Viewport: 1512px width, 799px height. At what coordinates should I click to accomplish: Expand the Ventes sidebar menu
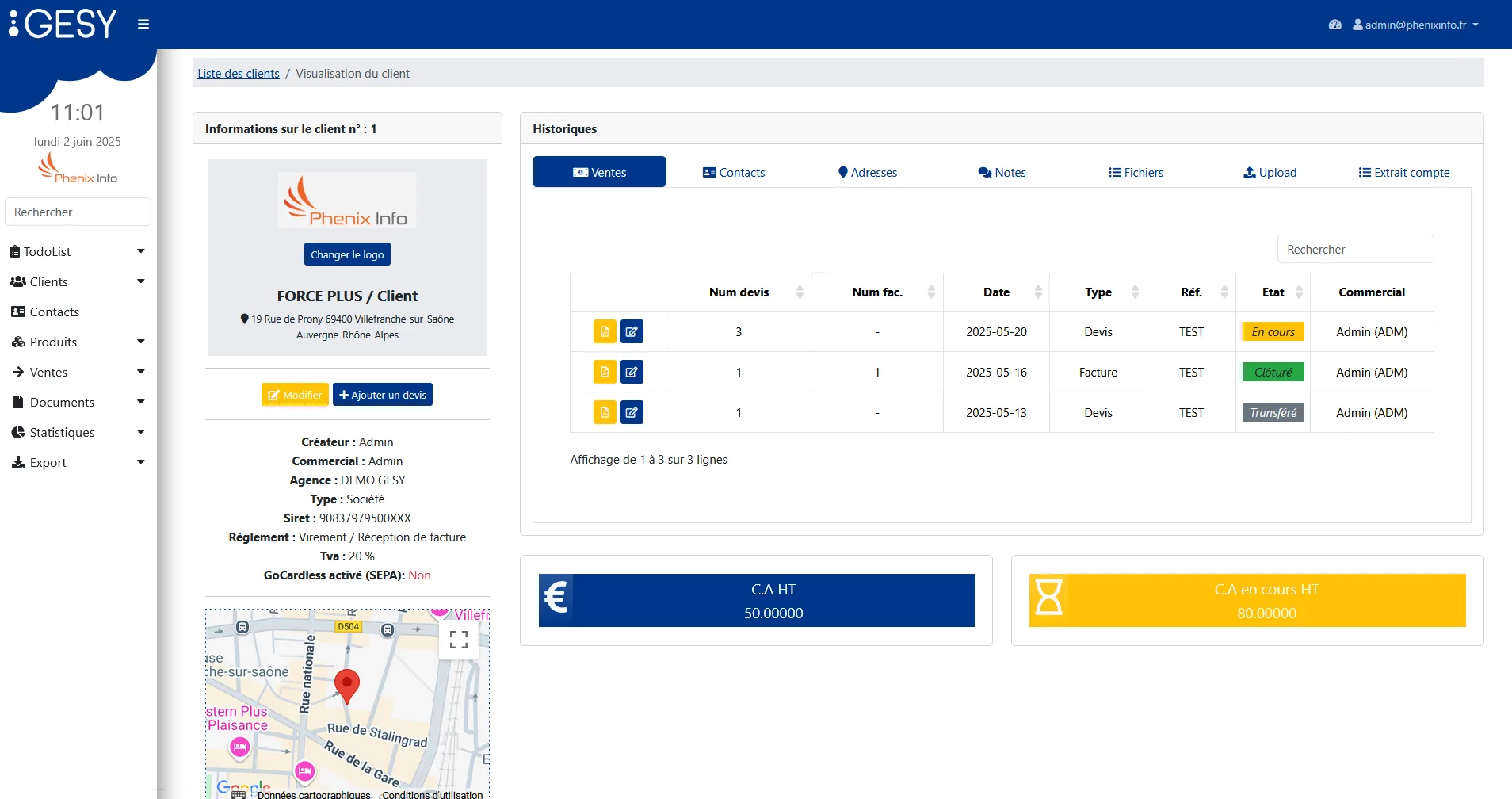pos(78,372)
